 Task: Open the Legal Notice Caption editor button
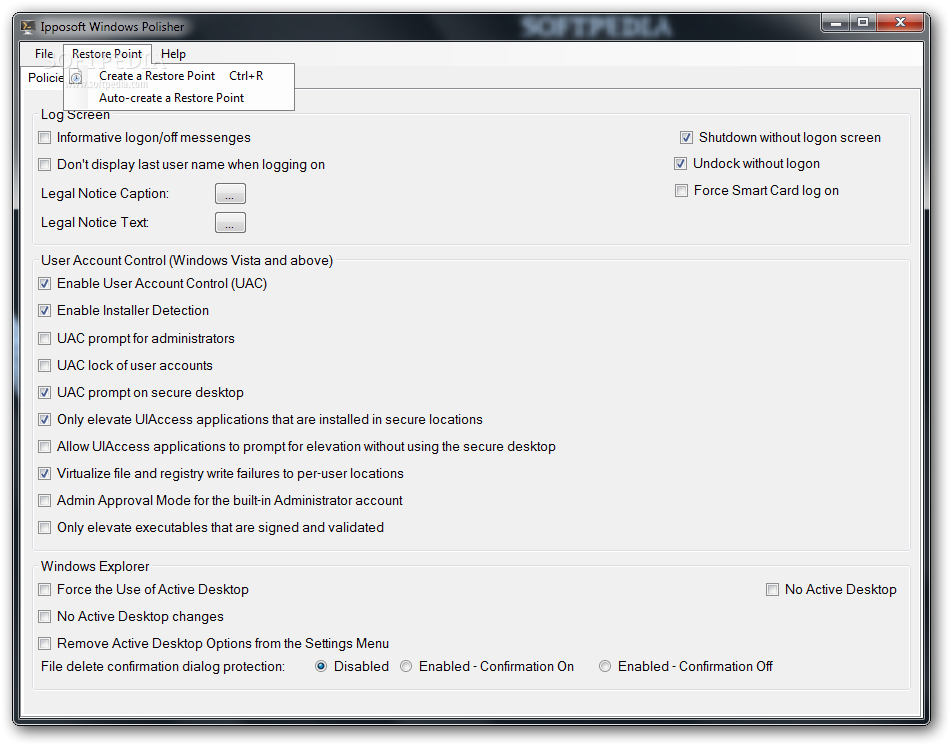[x=230, y=193]
